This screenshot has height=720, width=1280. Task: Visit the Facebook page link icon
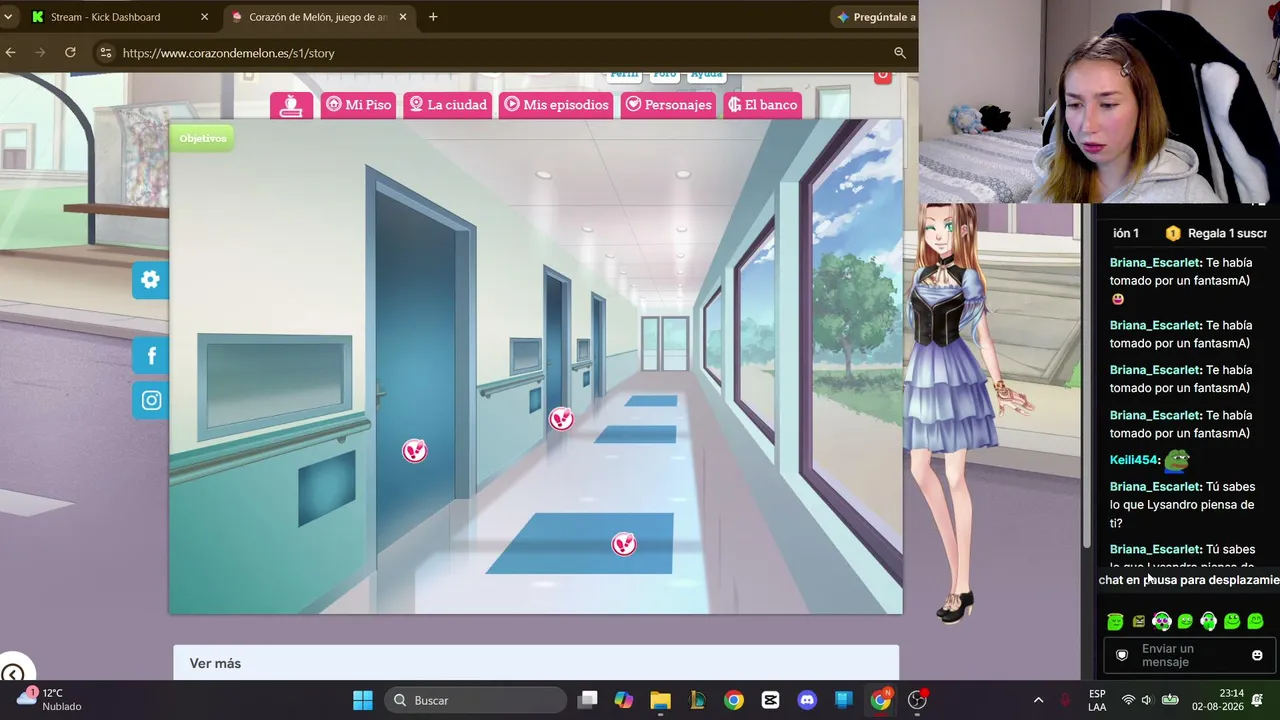coord(151,356)
